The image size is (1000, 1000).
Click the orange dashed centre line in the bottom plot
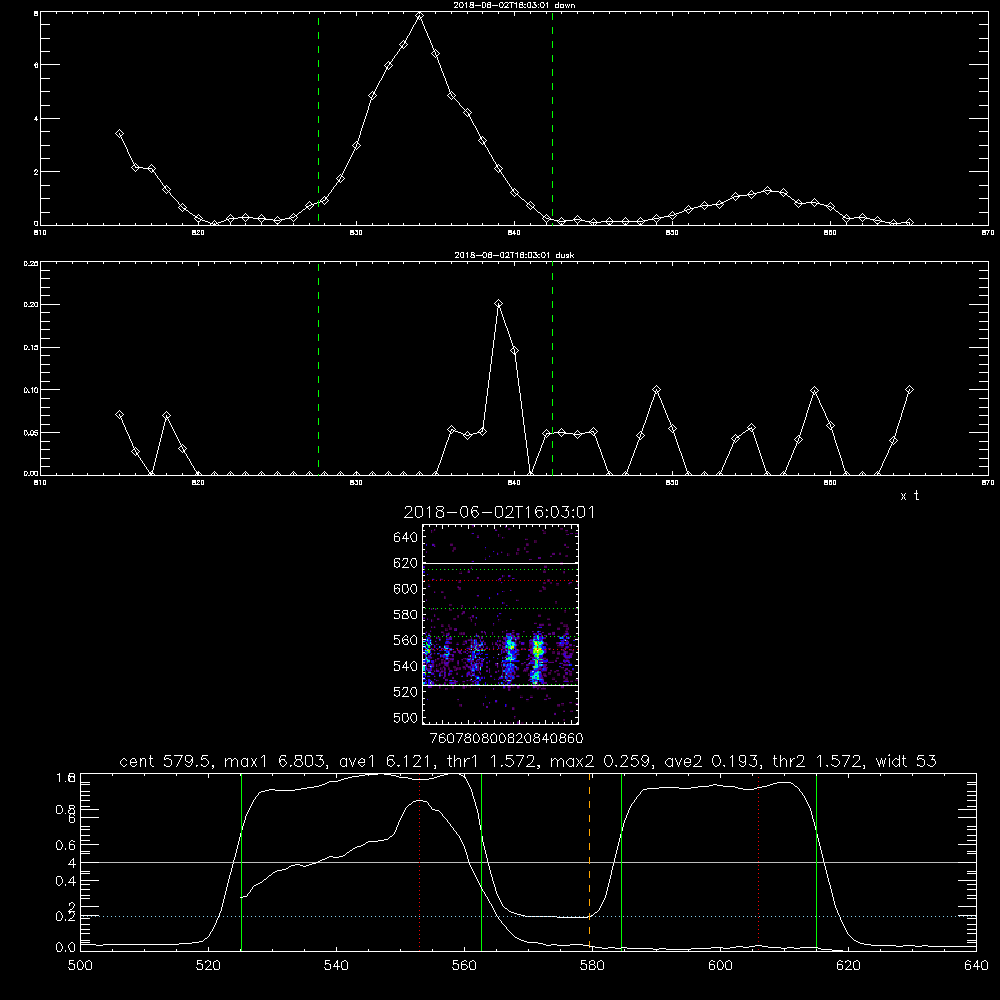coord(589,861)
